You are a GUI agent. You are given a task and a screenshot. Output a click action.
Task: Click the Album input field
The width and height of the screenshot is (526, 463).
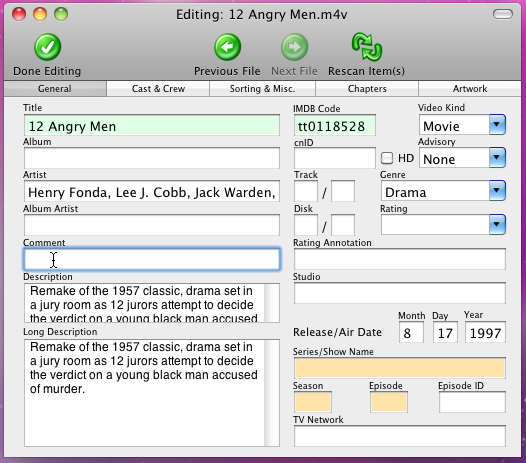coord(152,158)
